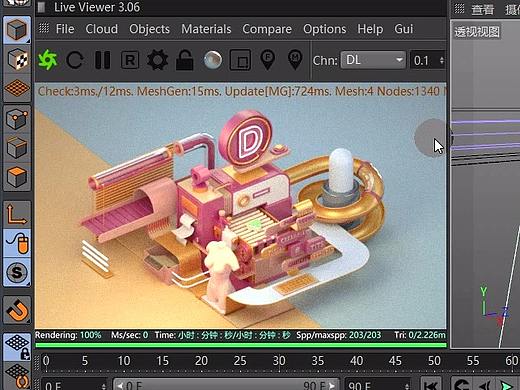Toggle the locked workplane grid icon
This screenshot has width=520, height=390.
pyautogui.click(x=17, y=347)
